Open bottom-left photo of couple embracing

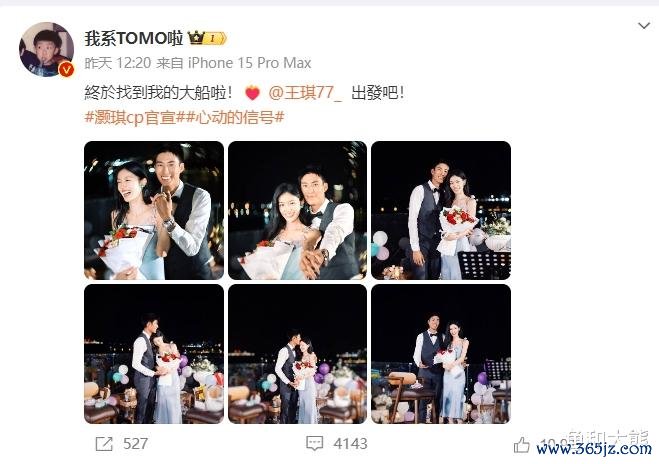154,354
